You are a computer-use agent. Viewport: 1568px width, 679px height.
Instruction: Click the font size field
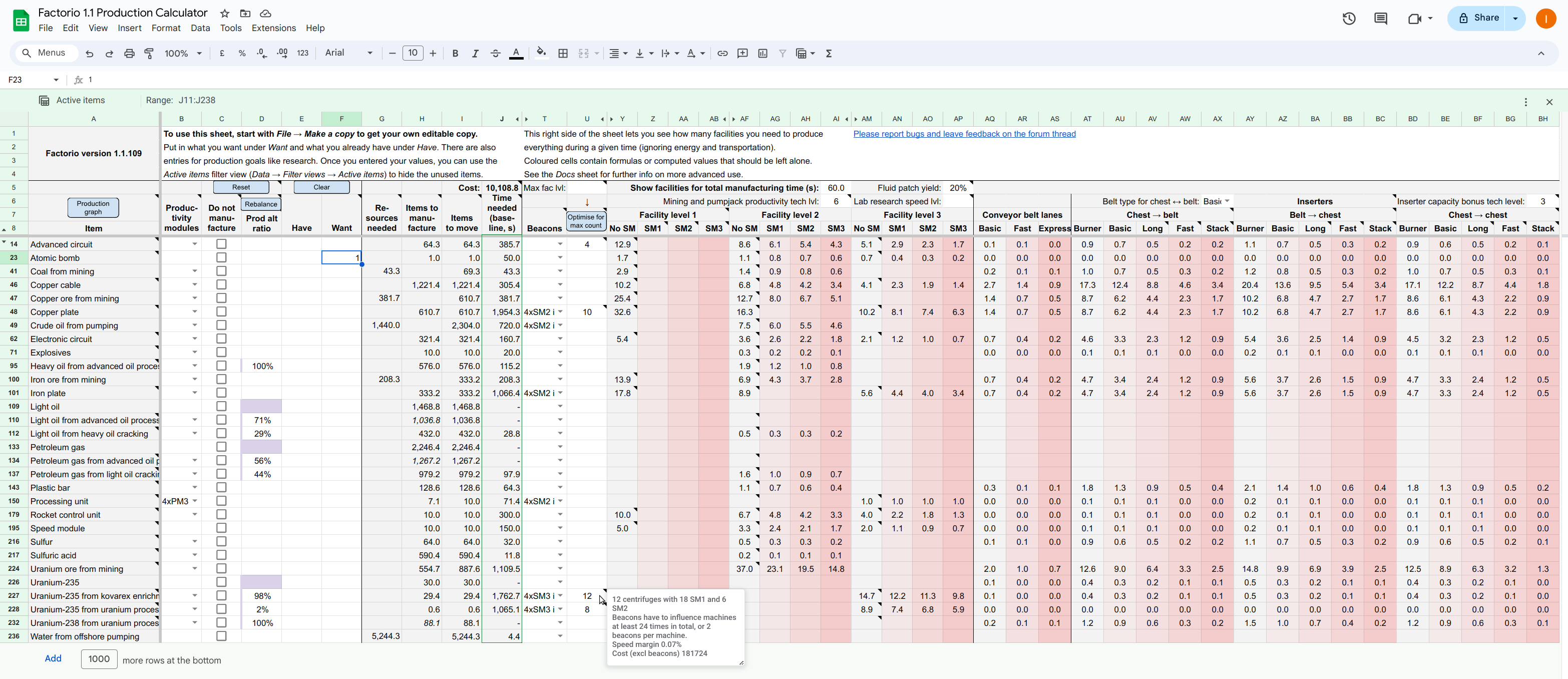(413, 53)
